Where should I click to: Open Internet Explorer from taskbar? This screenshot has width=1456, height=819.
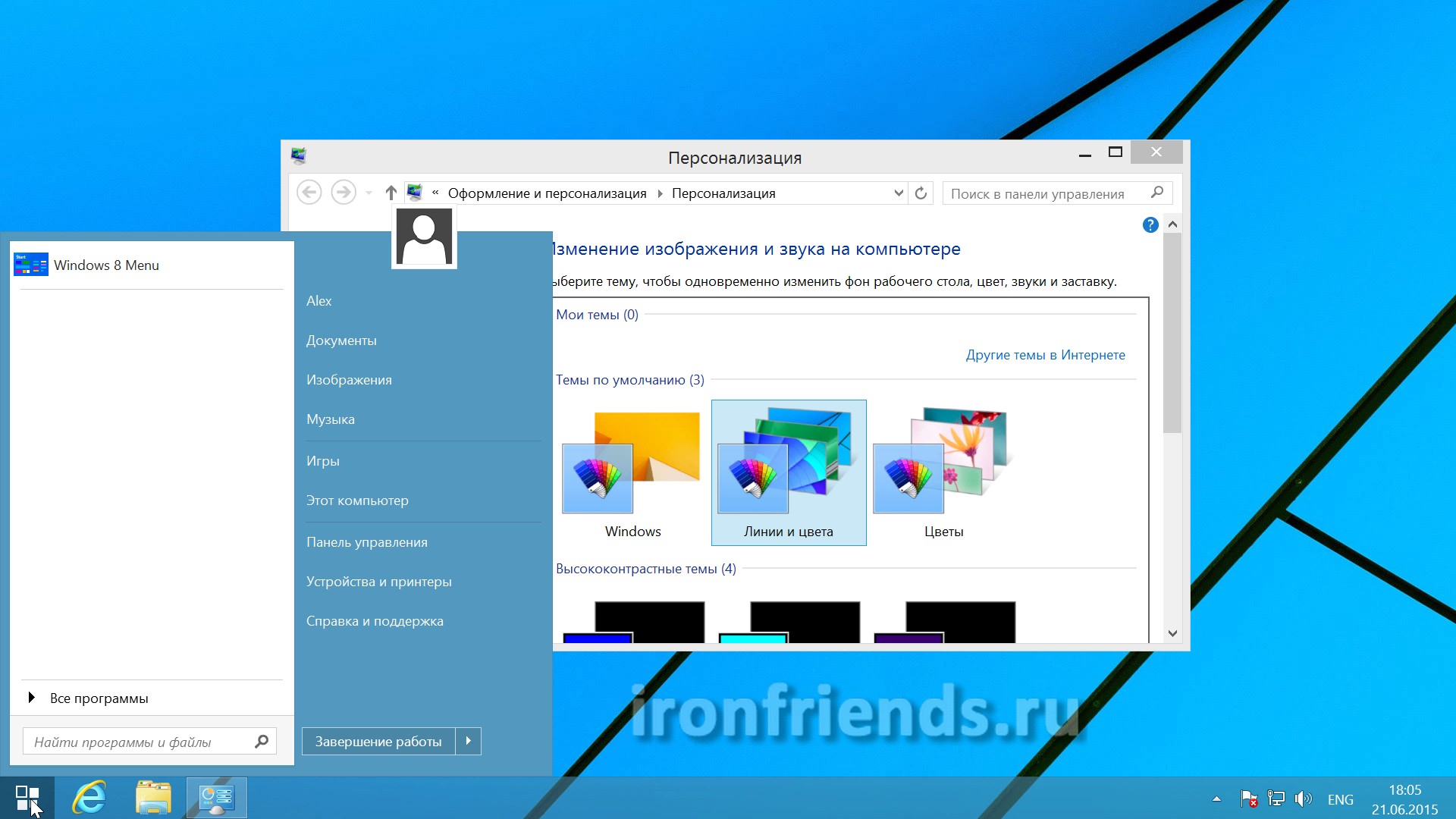(x=89, y=798)
